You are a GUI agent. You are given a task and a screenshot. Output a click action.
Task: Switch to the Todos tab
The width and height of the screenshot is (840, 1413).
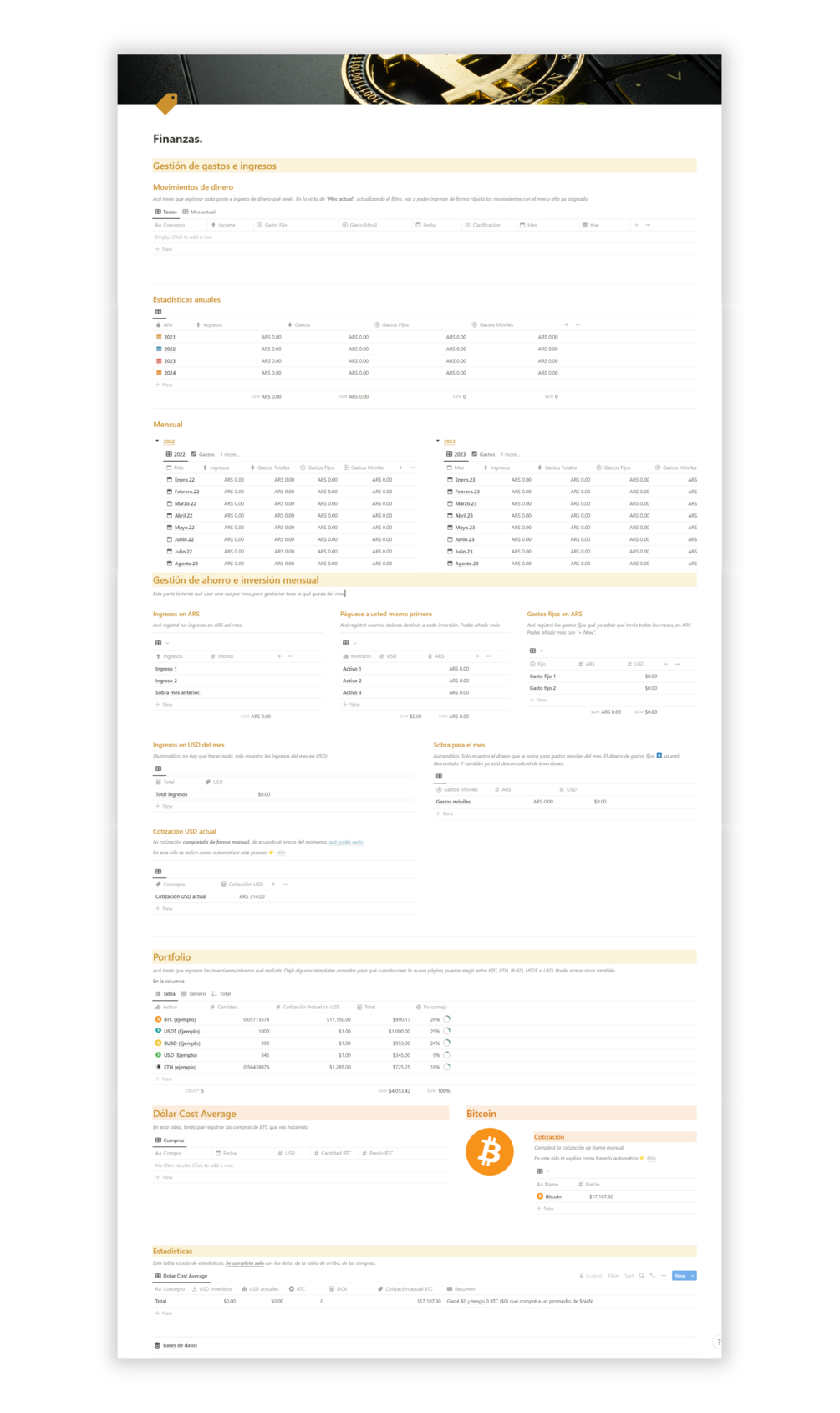click(166, 212)
